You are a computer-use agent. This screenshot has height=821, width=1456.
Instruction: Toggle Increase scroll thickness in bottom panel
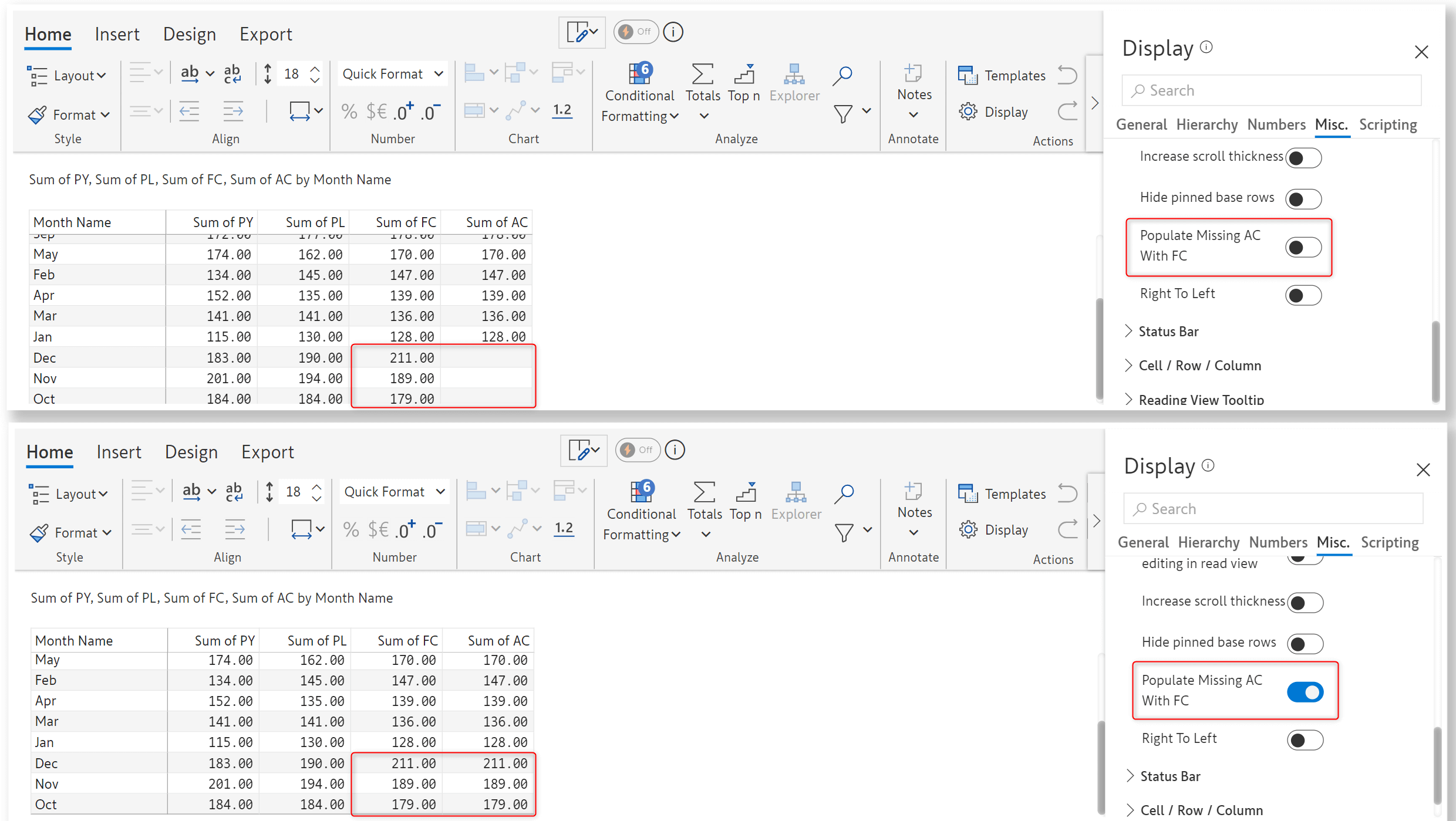click(1305, 602)
